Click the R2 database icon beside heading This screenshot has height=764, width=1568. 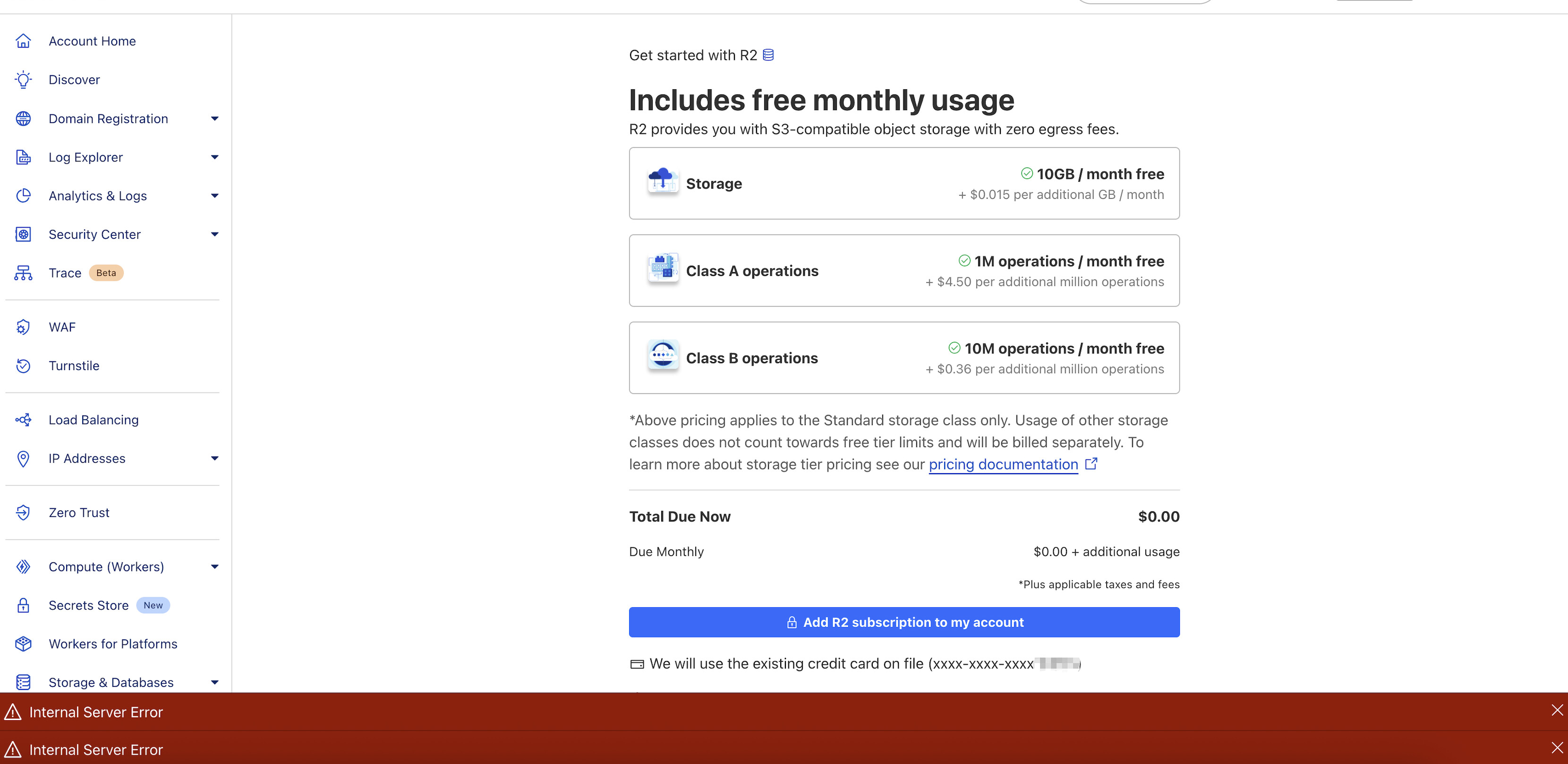click(768, 55)
